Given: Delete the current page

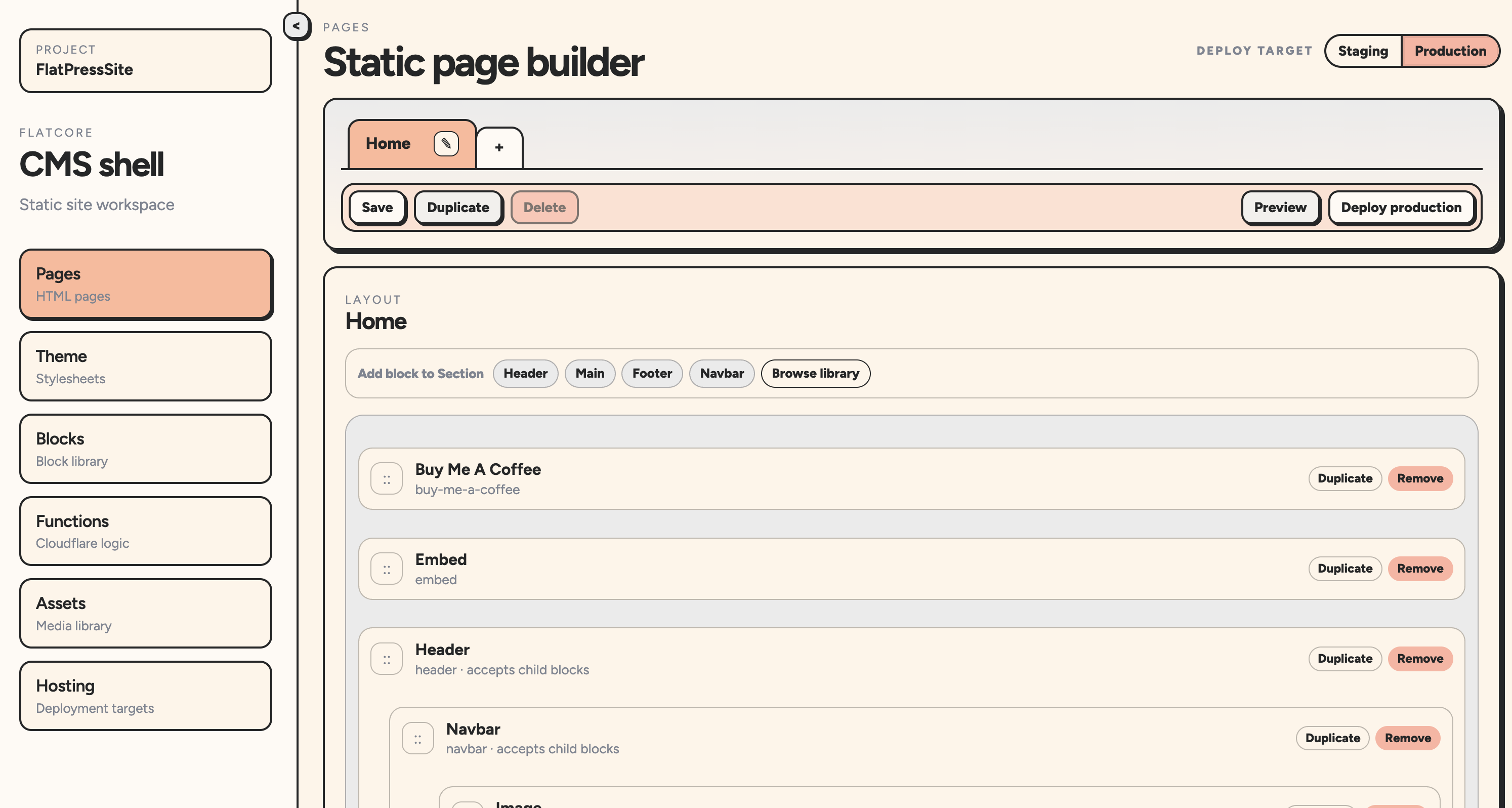Looking at the screenshot, I should (x=544, y=208).
